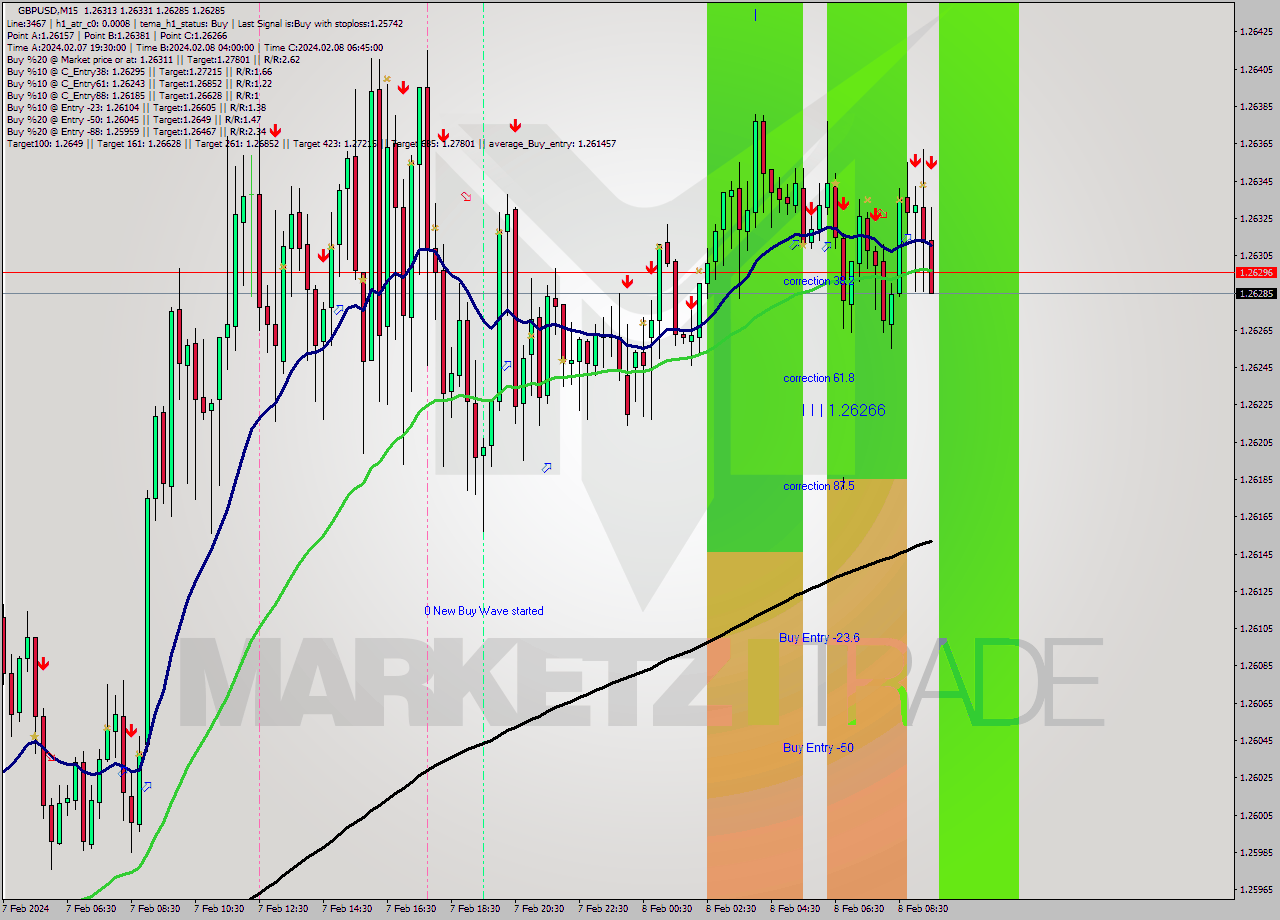The height and width of the screenshot is (920, 1280).
Task: Click the 1.26345 price axis value
Action: (1256, 181)
